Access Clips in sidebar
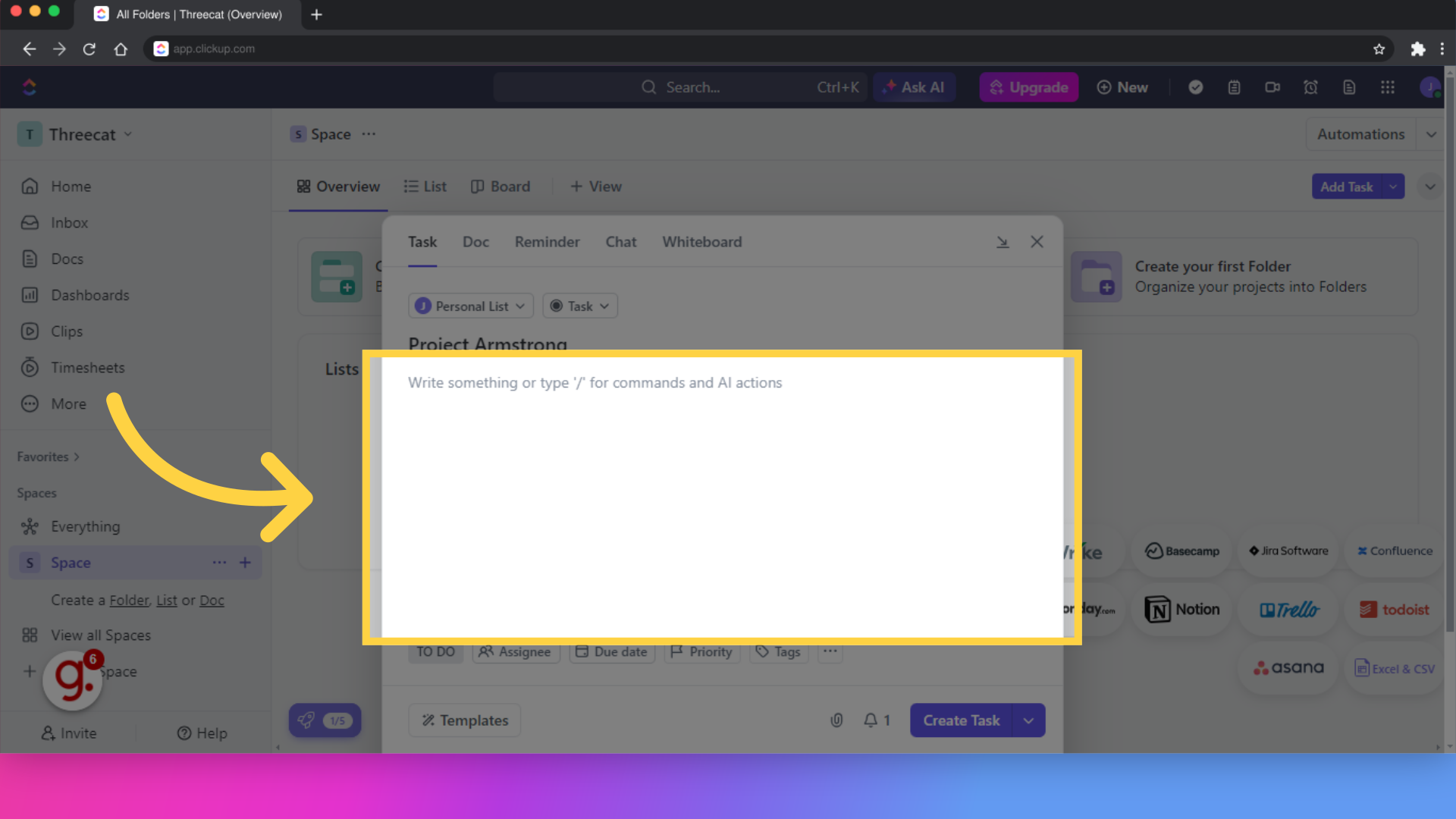Viewport: 1456px width, 819px height. 65,331
